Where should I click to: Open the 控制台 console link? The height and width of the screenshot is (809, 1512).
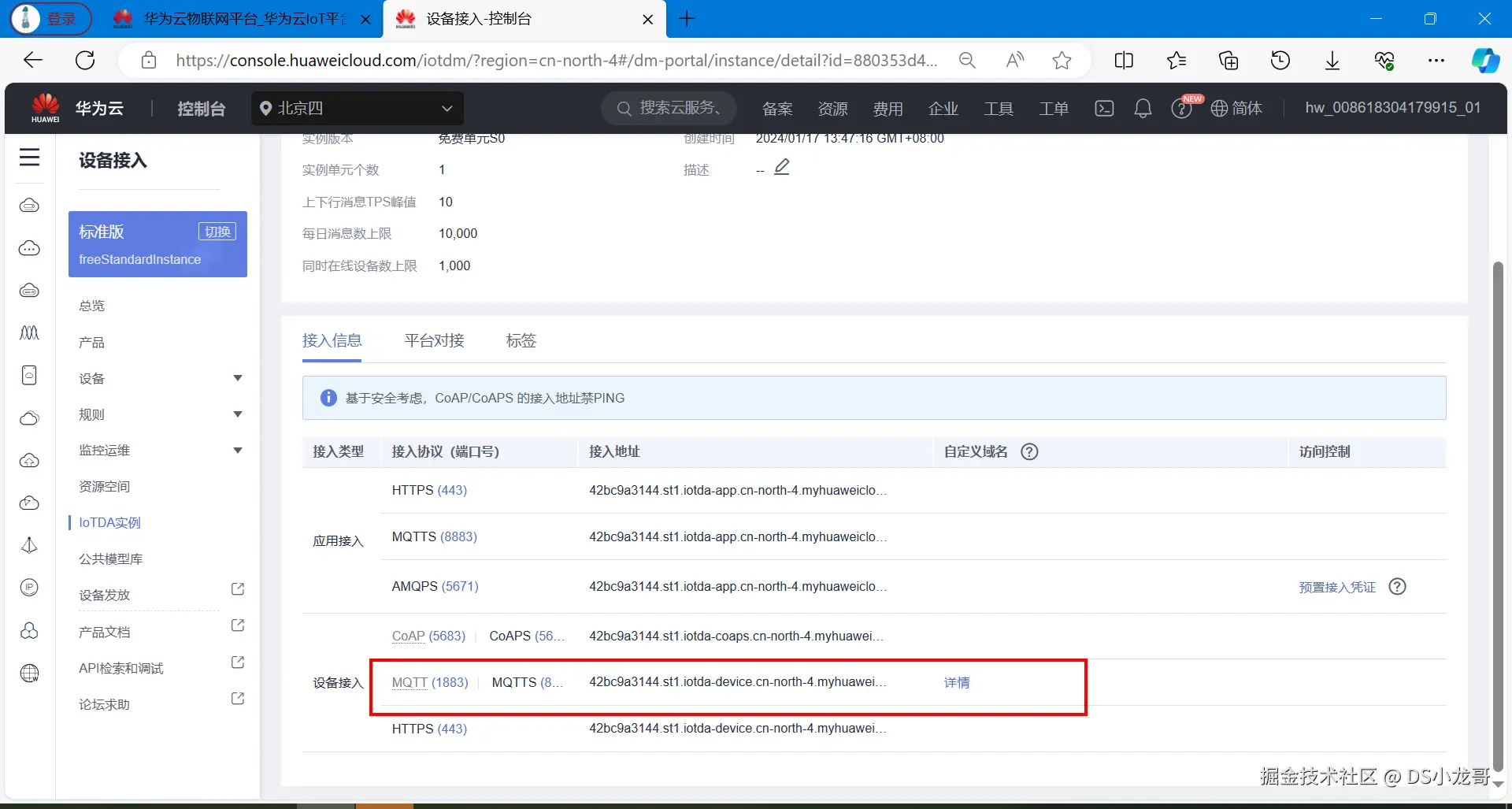pyautogui.click(x=202, y=108)
